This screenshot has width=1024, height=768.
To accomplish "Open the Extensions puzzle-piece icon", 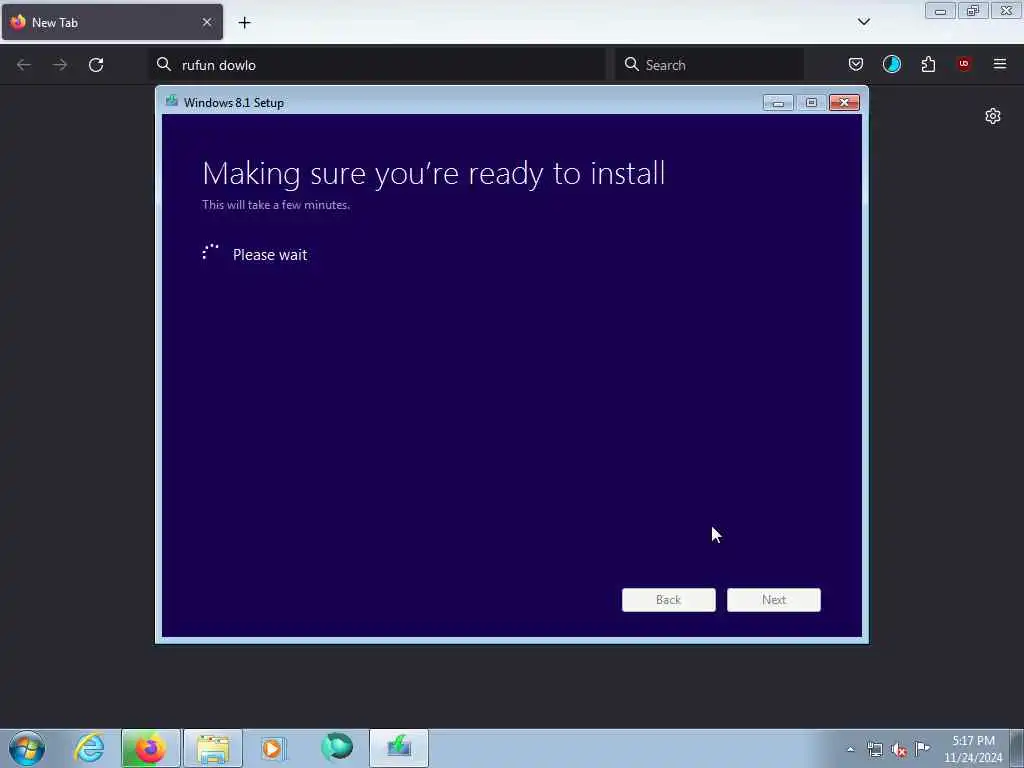I will pyautogui.click(x=928, y=64).
